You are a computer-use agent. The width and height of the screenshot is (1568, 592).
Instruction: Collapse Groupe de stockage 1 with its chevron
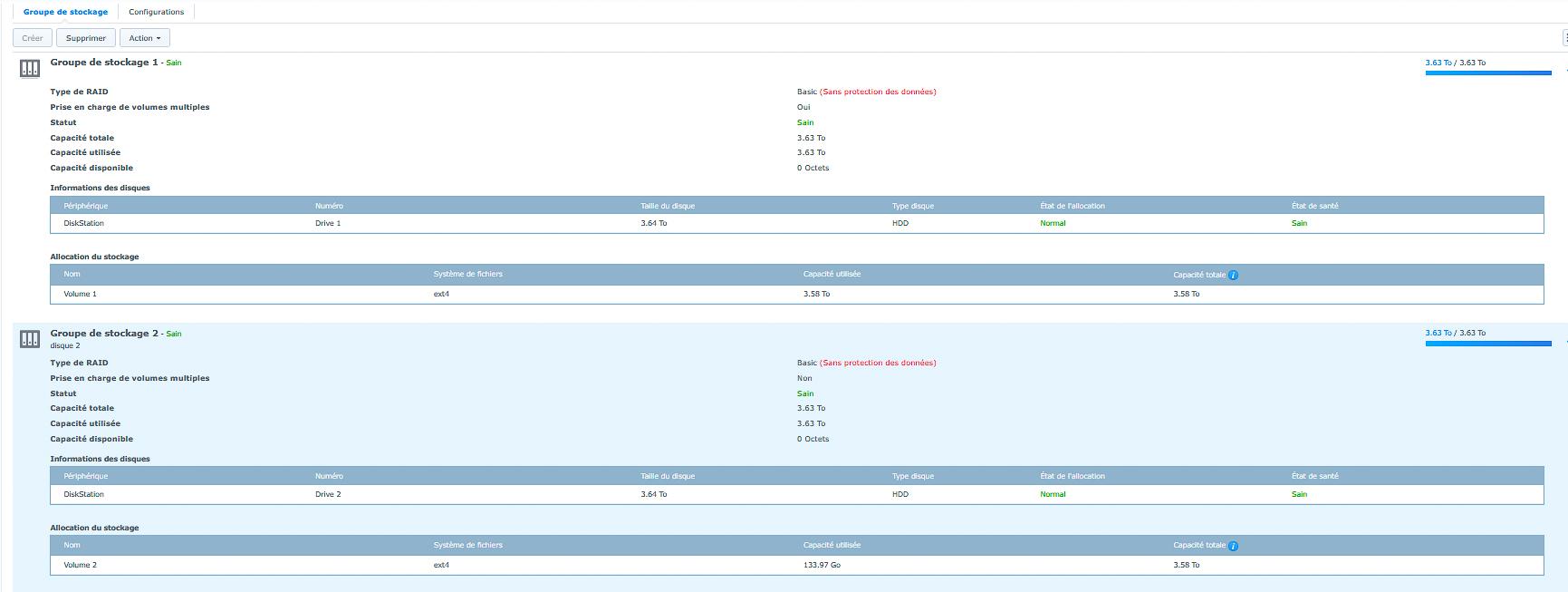point(1564,69)
